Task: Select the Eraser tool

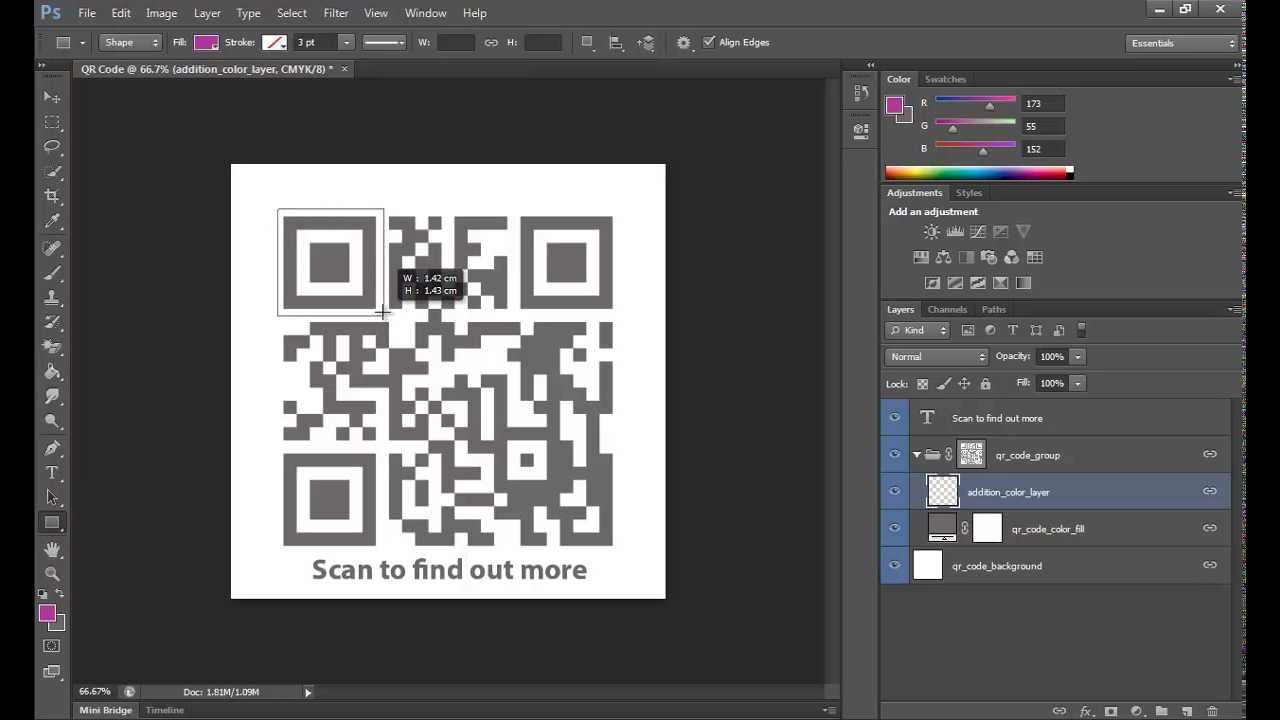Action: pos(52,348)
